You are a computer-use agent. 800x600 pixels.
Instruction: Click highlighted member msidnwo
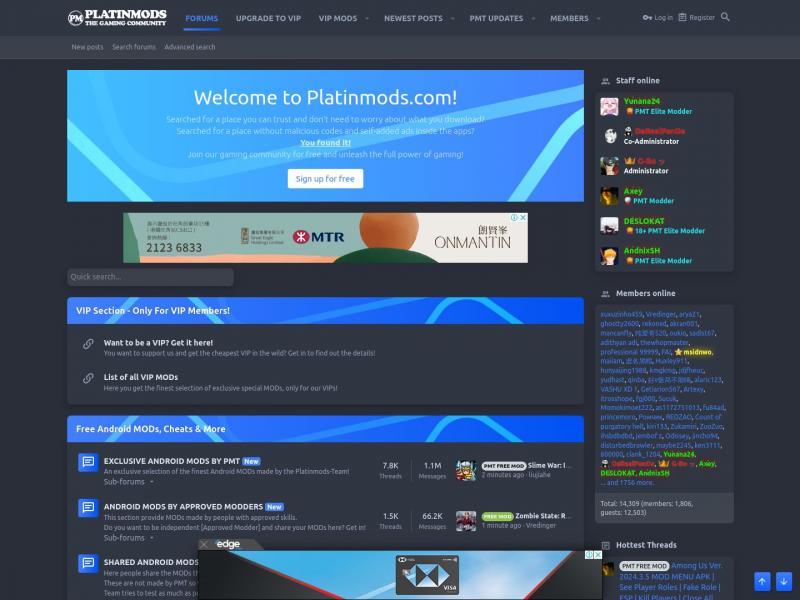[697, 352]
